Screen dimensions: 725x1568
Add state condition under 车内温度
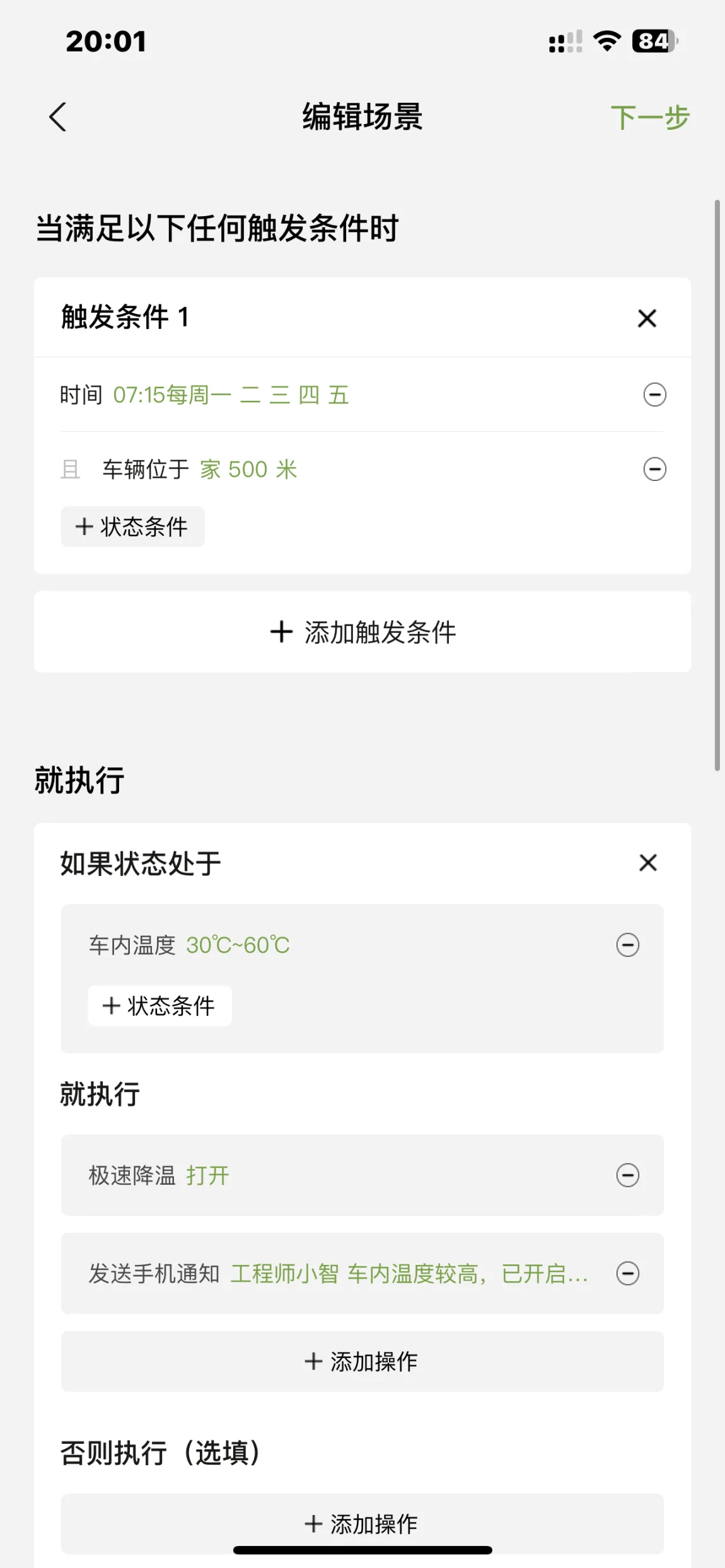[x=159, y=1006]
